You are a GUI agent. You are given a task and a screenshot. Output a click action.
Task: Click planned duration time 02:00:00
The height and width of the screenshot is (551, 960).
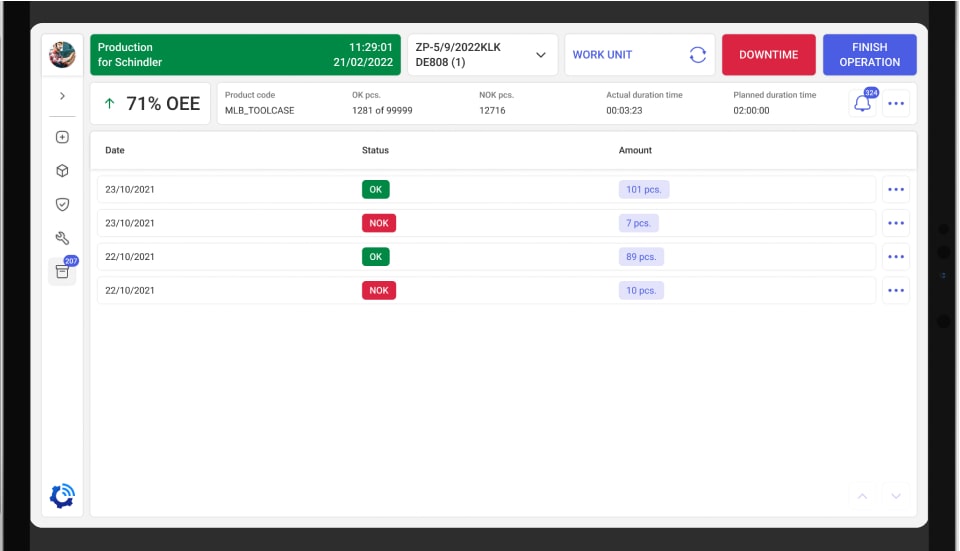pyautogui.click(x=751, y=110)
